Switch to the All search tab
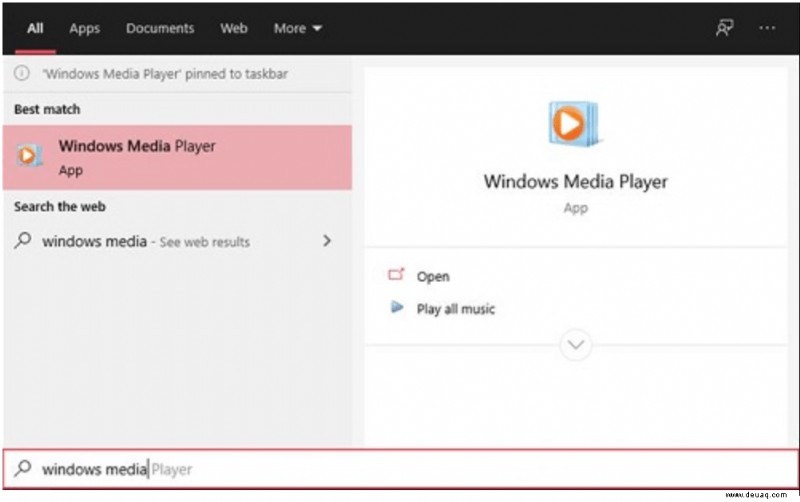The image size is (800, 502). coord(35,28)
